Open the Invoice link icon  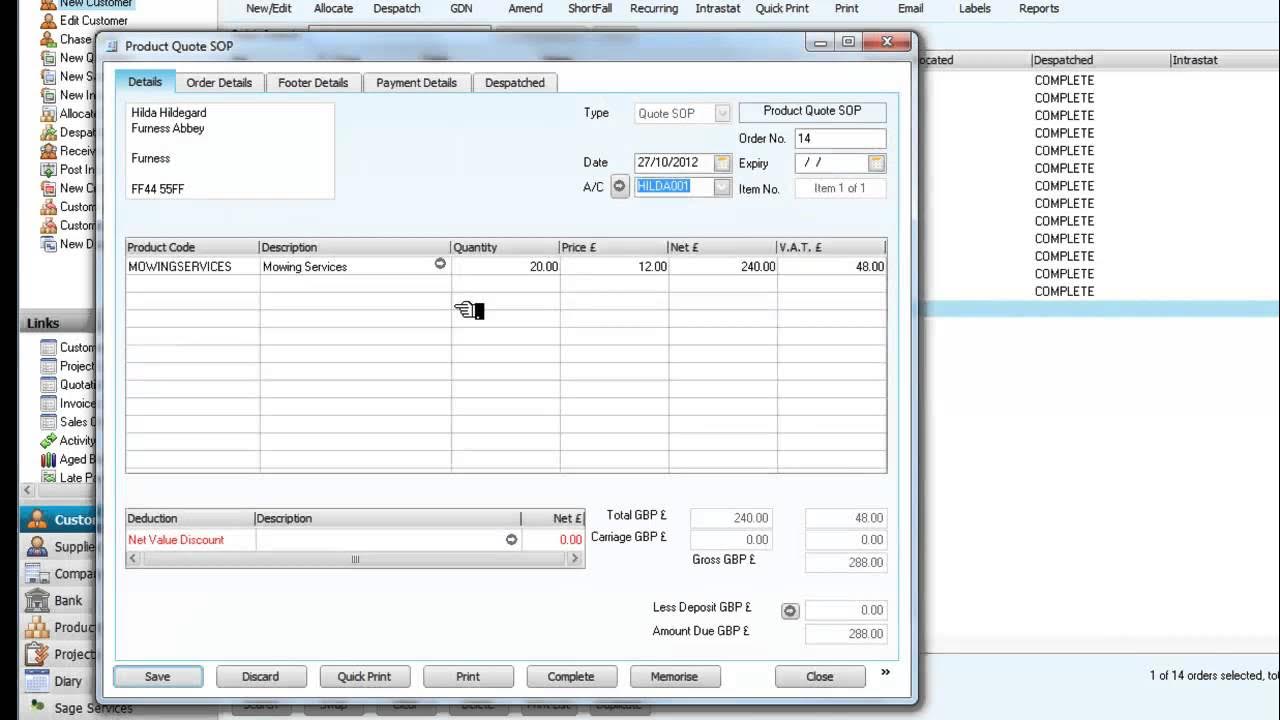click(48, 403)
